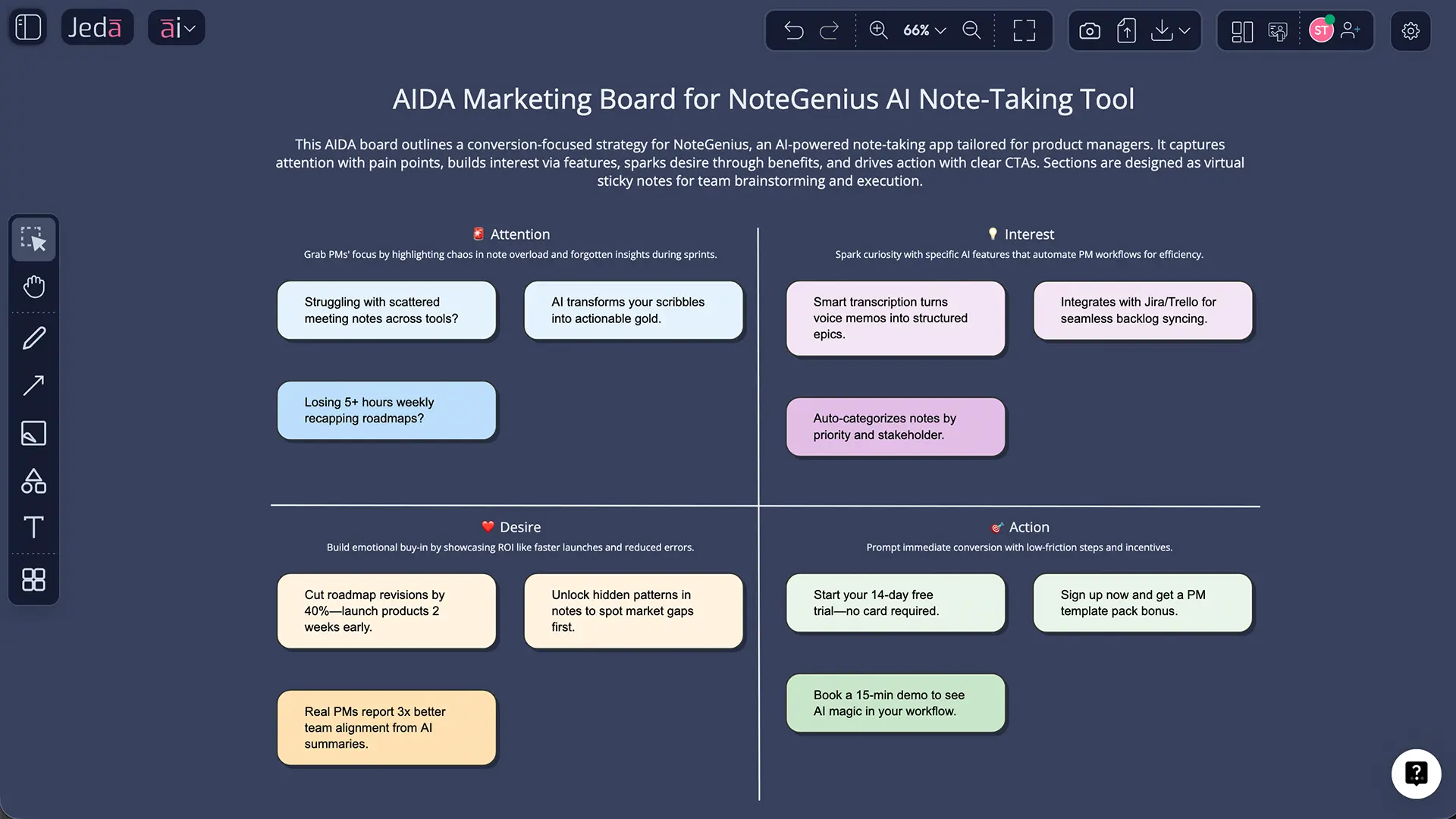Screen dimensions: 1456x819
Task: Open the Jeda home menu
Action: (97, 27)
